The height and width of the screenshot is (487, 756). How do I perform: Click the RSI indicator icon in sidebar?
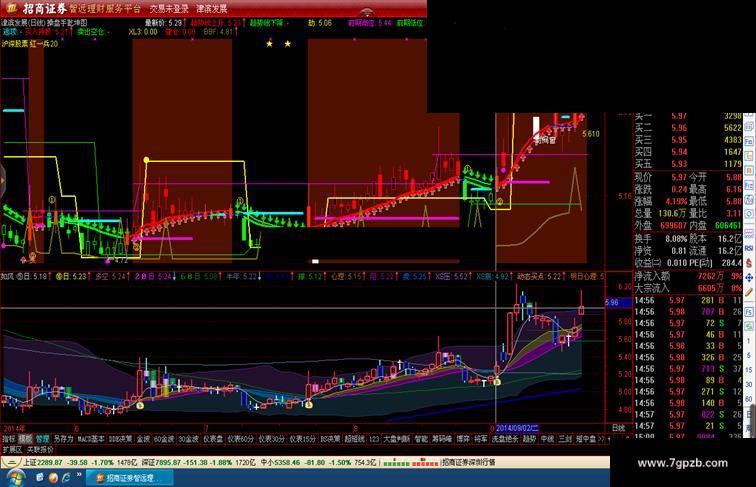[x=748, y=248]
